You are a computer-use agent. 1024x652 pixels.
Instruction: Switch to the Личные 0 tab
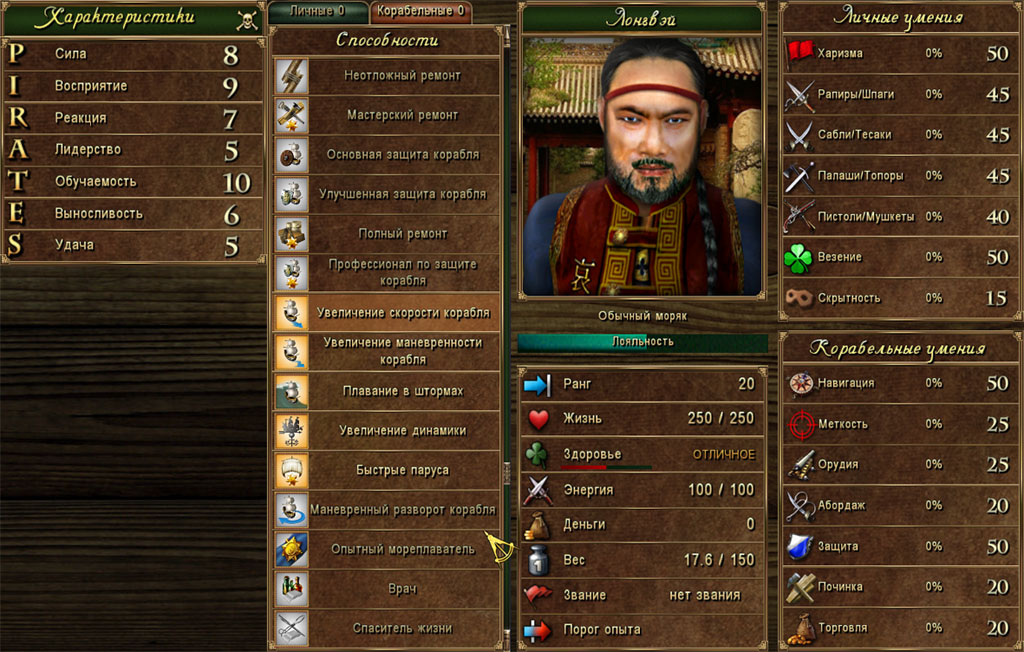(x=318, y=11)
